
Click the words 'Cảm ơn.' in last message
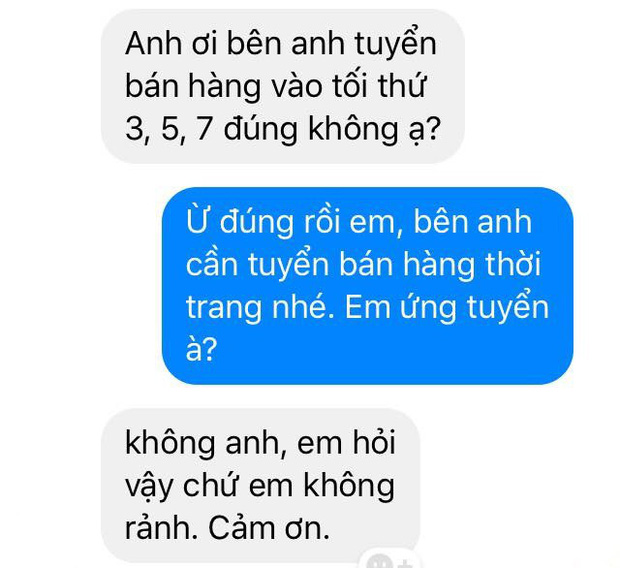click(269, 528)
